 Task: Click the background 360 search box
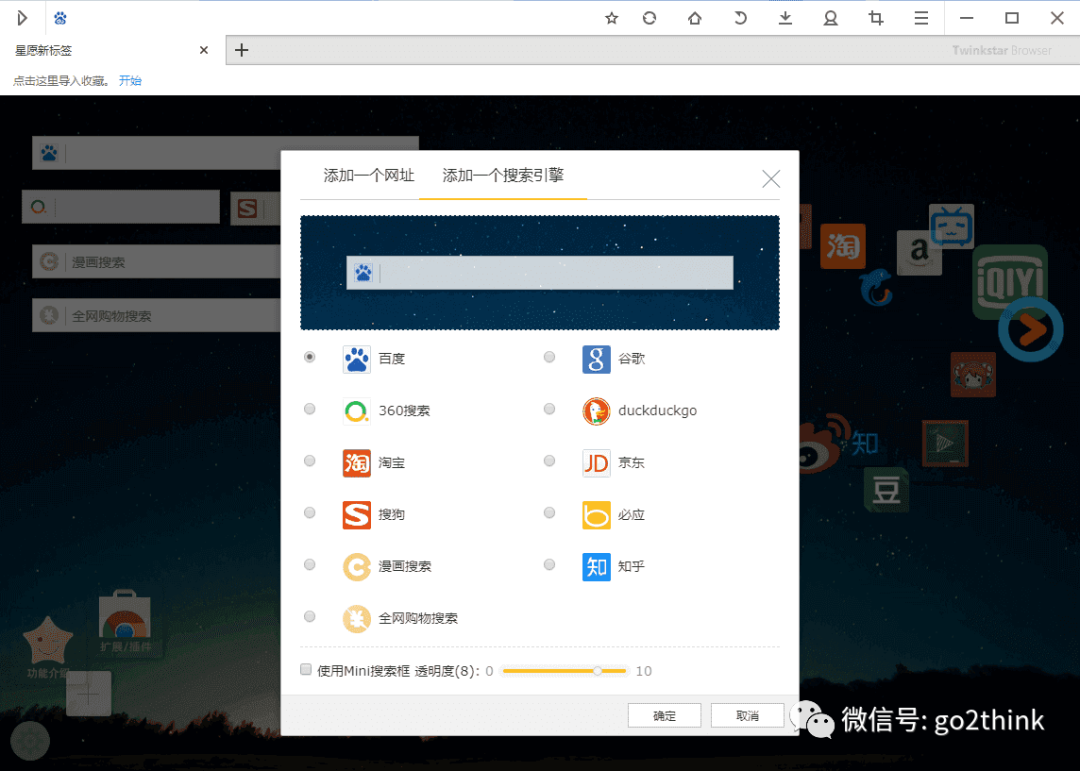121,207
